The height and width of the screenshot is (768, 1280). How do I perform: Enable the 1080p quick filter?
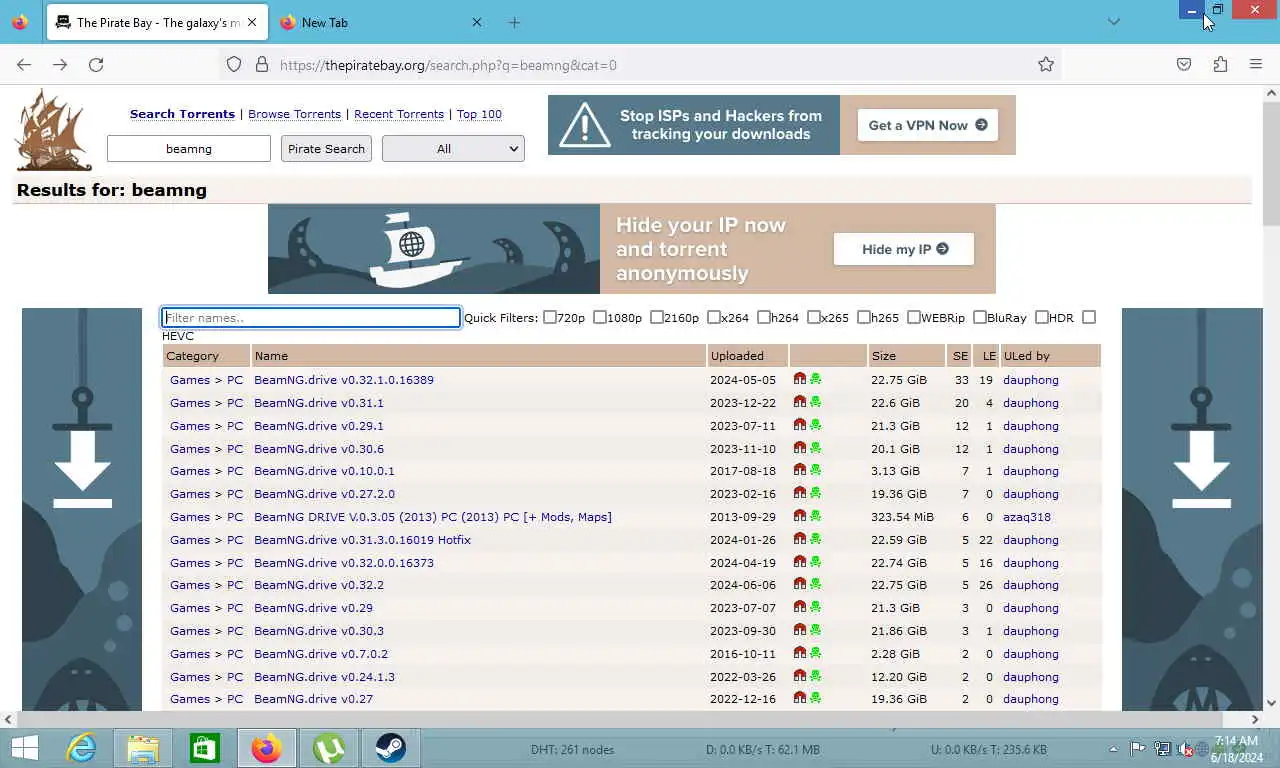click(x=600, y=317)
